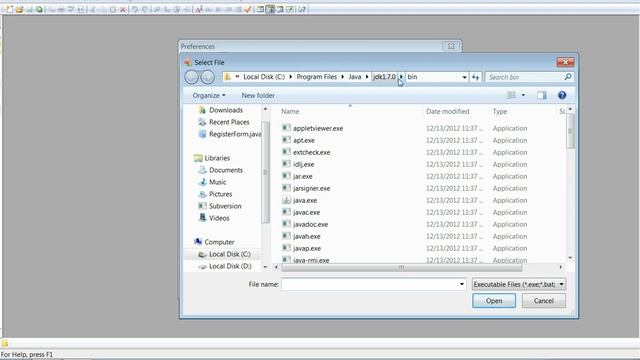The width and height of the screenshot is (640, 360).
Task: Refresh the bin folder listing
Action: coord(476,77)
